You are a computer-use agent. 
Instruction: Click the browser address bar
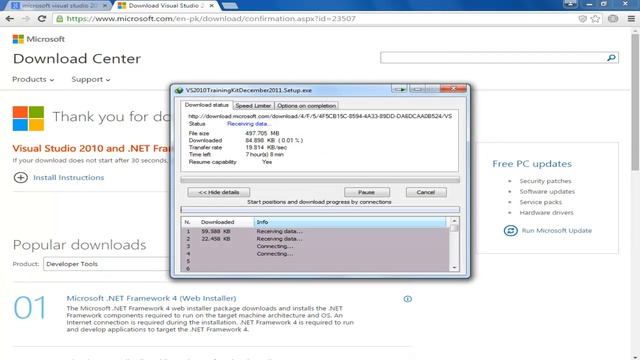point(314,19)
